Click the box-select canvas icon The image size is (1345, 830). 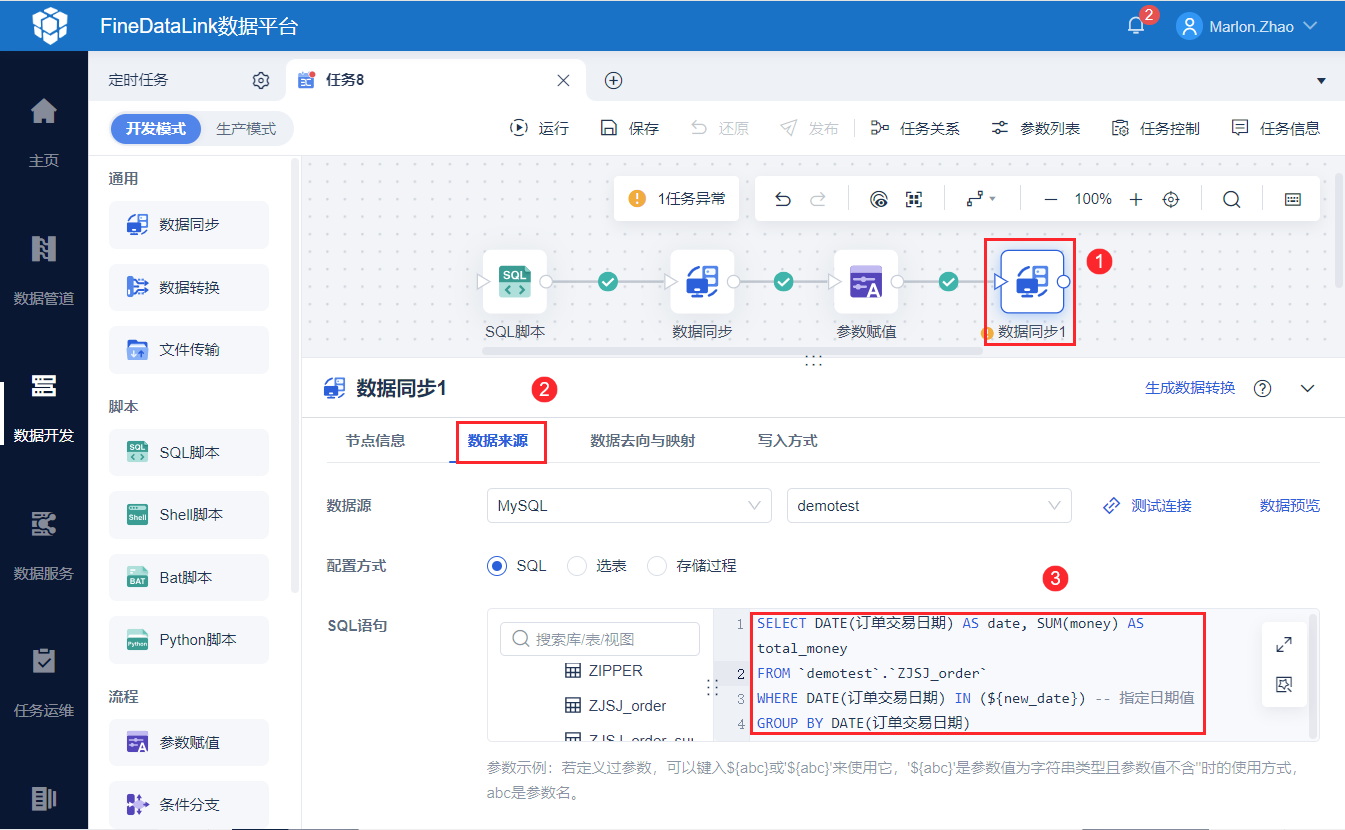pos(913,199)
